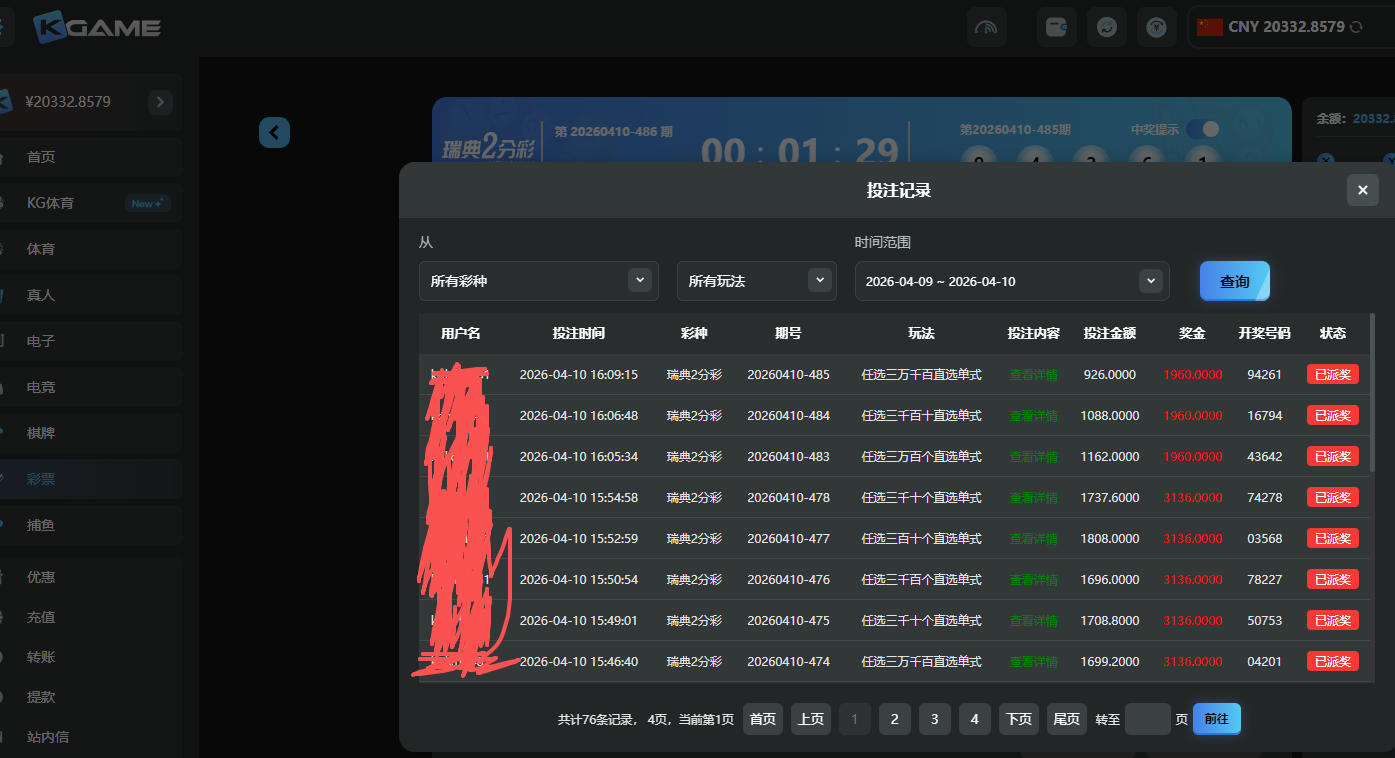Open KG体育 in the sidebar
Screen dimensions: 1395x758
50,203
